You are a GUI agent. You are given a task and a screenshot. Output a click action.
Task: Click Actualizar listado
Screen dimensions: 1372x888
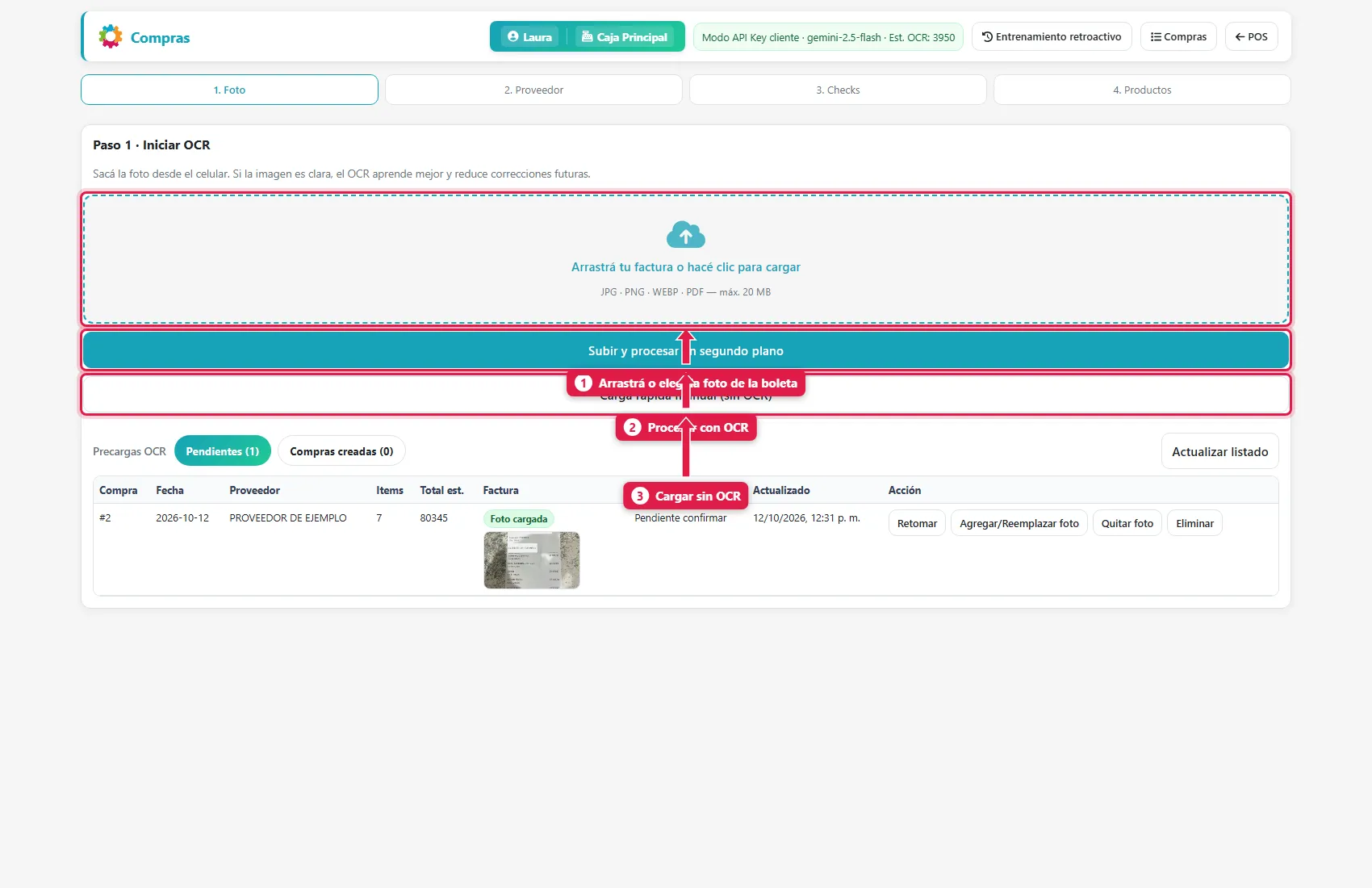(x=1219, y=451)
